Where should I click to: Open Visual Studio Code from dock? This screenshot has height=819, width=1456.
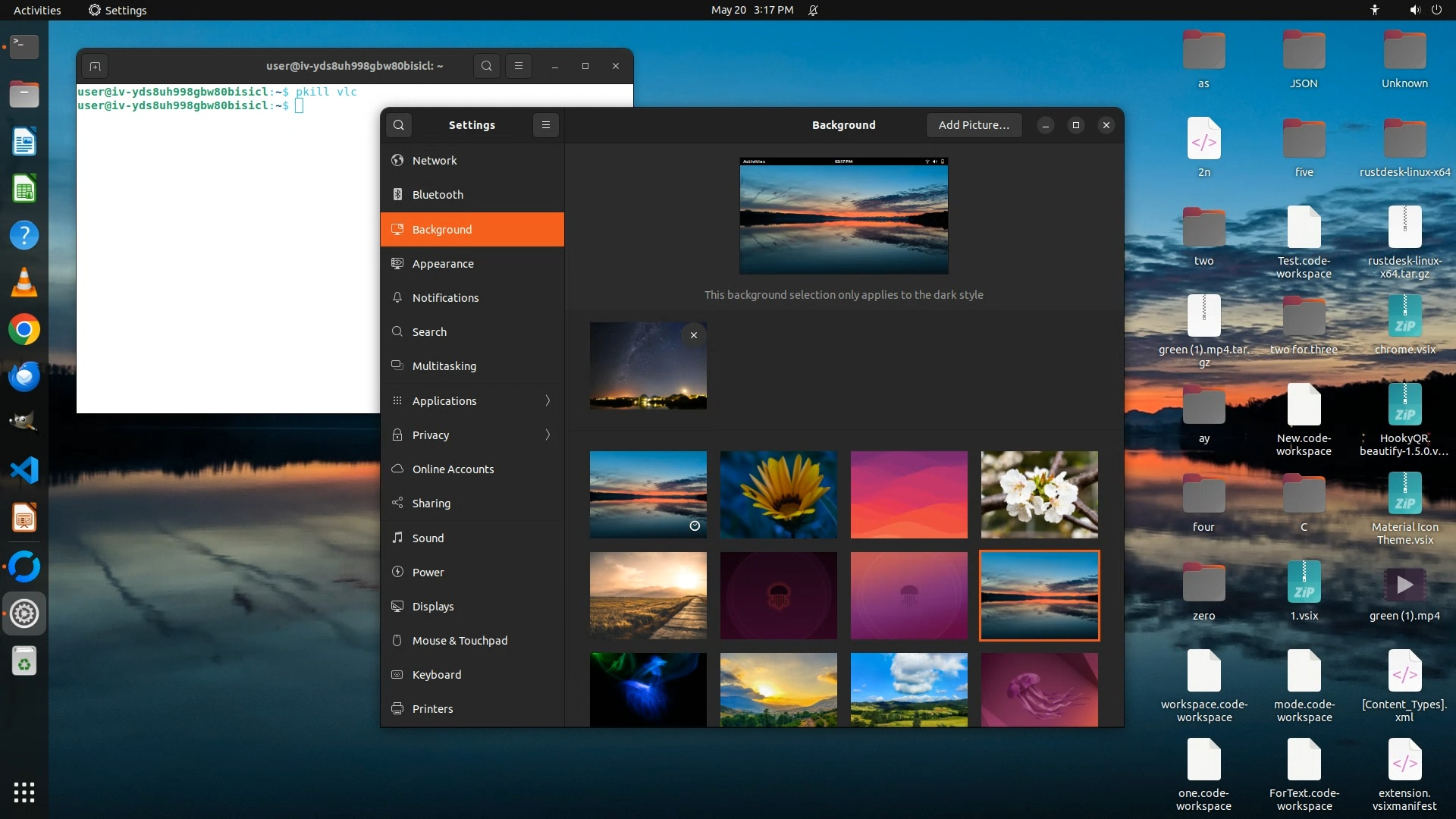click(24, 471)
